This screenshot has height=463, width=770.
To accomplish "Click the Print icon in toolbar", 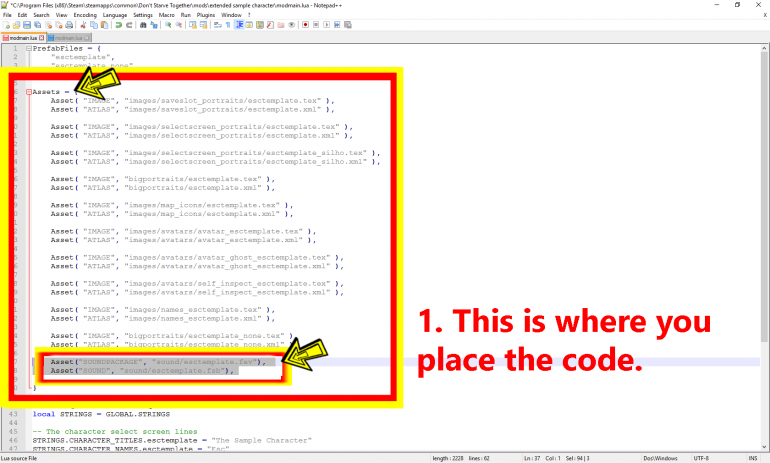I will point(69,25).
